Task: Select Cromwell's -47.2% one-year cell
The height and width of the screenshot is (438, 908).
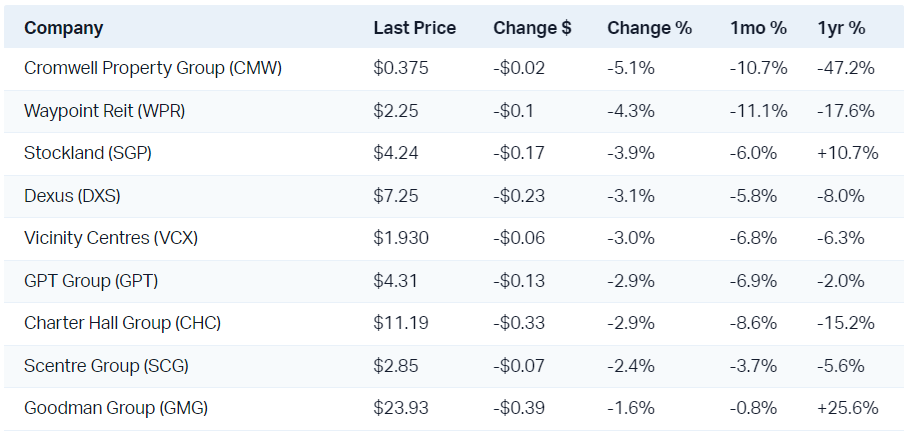Action: point(845,69)
